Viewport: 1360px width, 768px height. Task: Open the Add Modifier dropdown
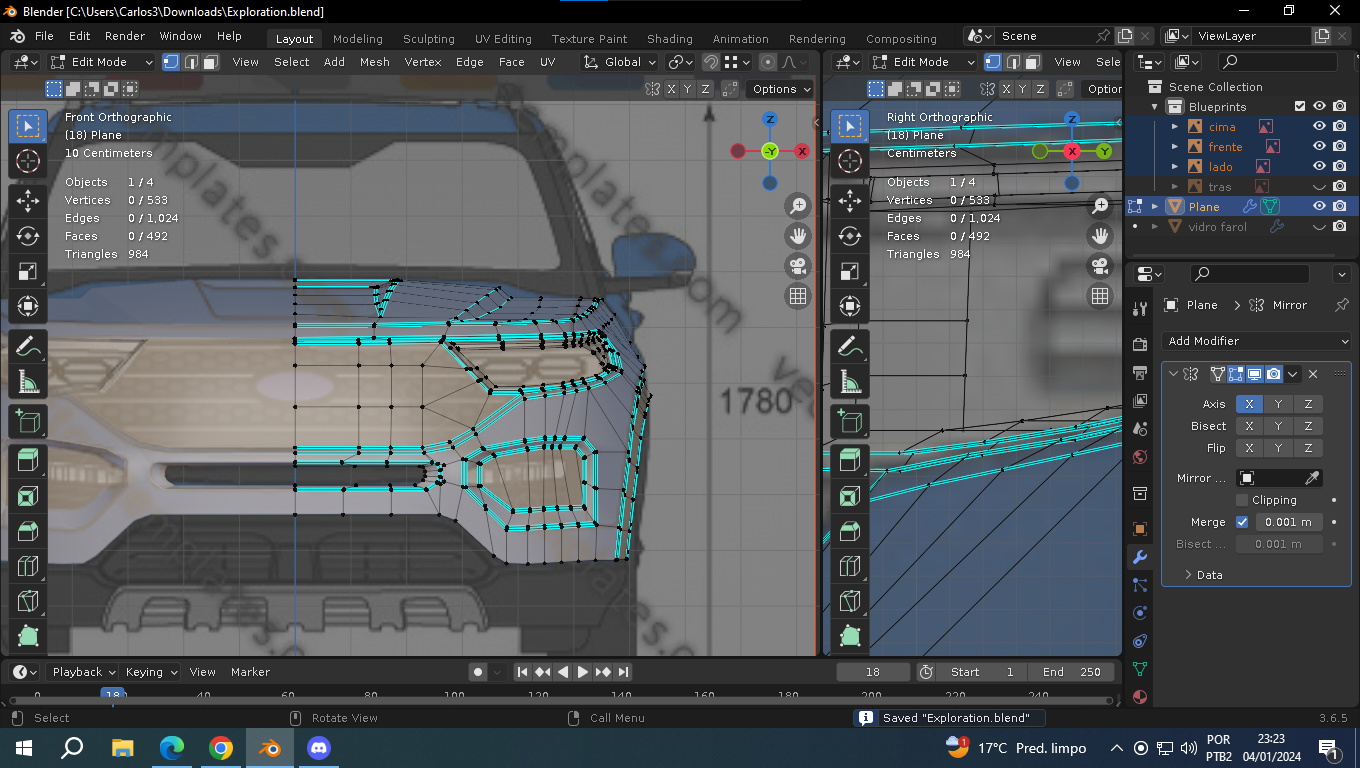tap(1256, 341)
